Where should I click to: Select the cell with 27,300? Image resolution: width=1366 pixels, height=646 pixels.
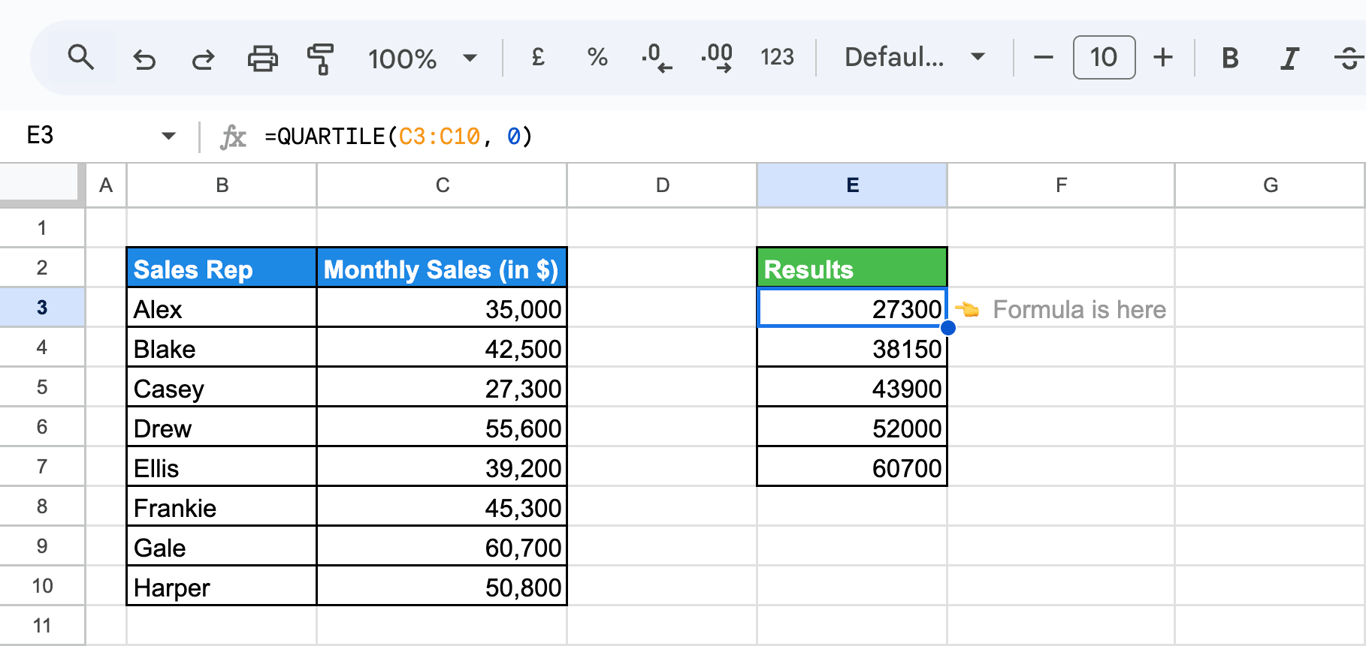tap(442, 388)
